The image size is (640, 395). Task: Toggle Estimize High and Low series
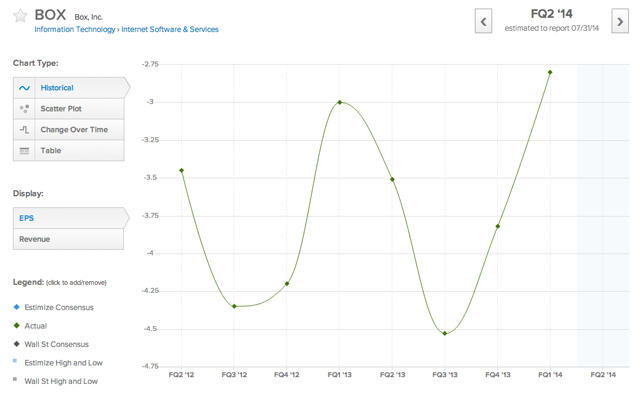[x=58, y=362]
